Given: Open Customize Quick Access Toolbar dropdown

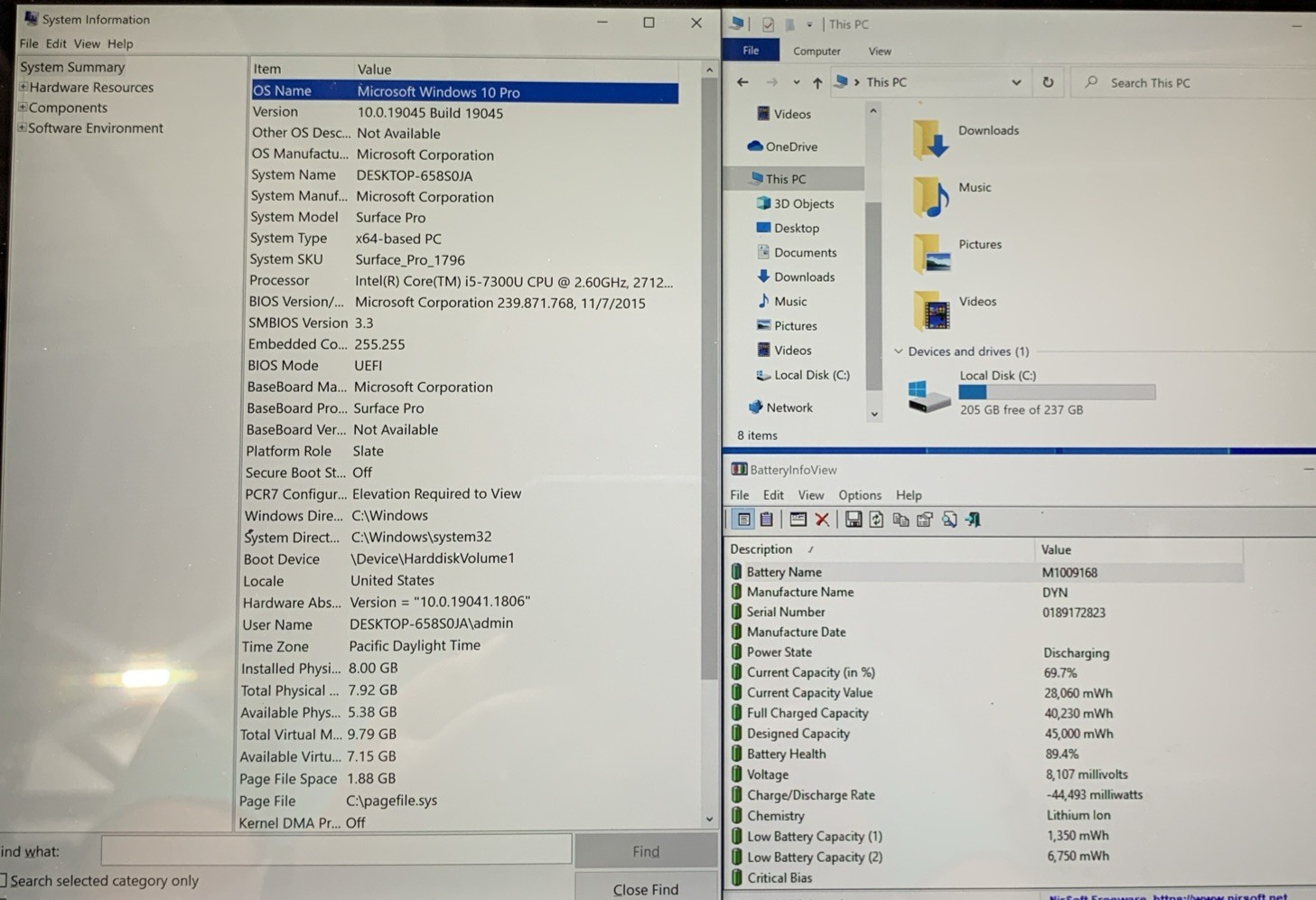Looking at the screenshot, I should [809, 24].
